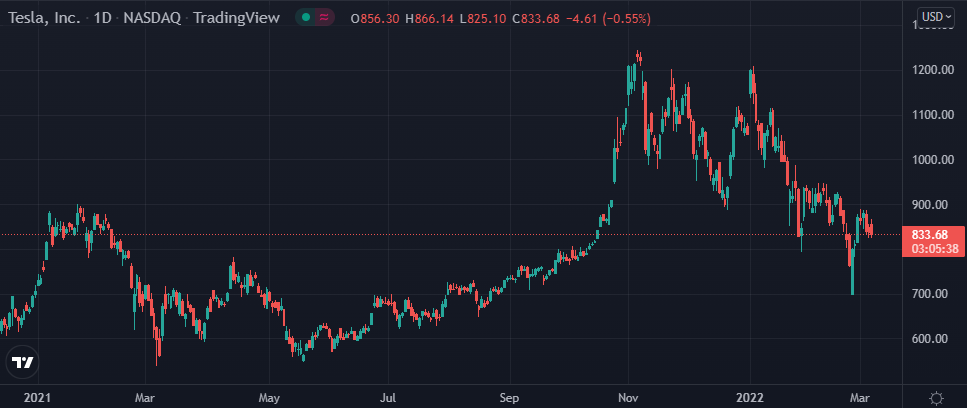The width and height of the screenshot is (967, 408).
Task: Click the green market status indicator
Action: pos(306,18)
